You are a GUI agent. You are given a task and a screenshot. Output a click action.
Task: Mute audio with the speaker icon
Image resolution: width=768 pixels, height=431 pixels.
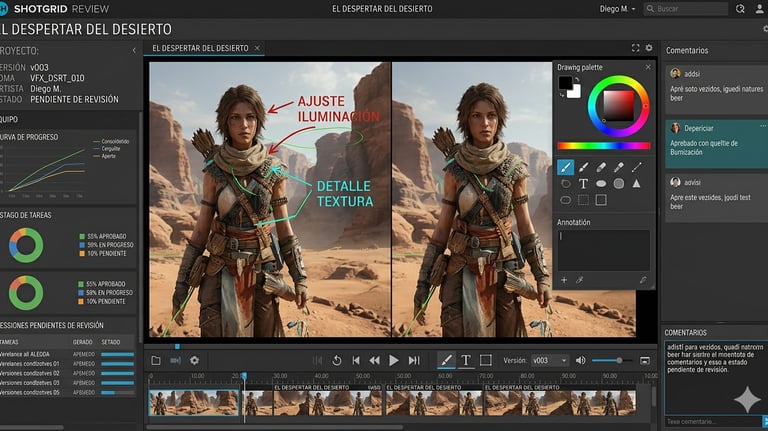(579, 360)
